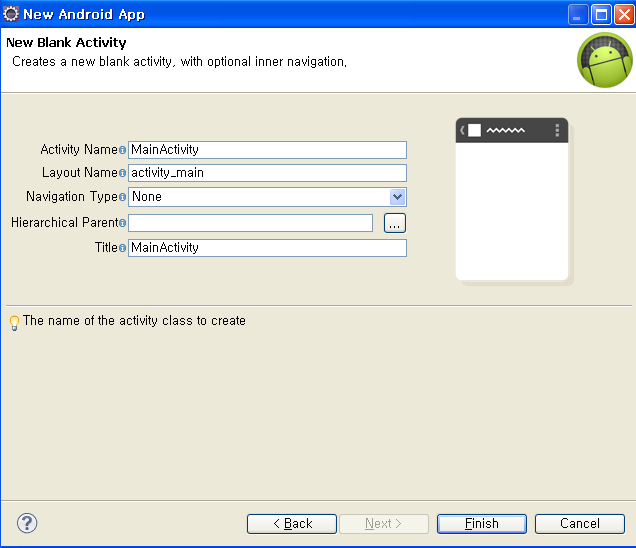Click the lightbulb tip icon
636x548 pixels.
click(x=14, y=323)
